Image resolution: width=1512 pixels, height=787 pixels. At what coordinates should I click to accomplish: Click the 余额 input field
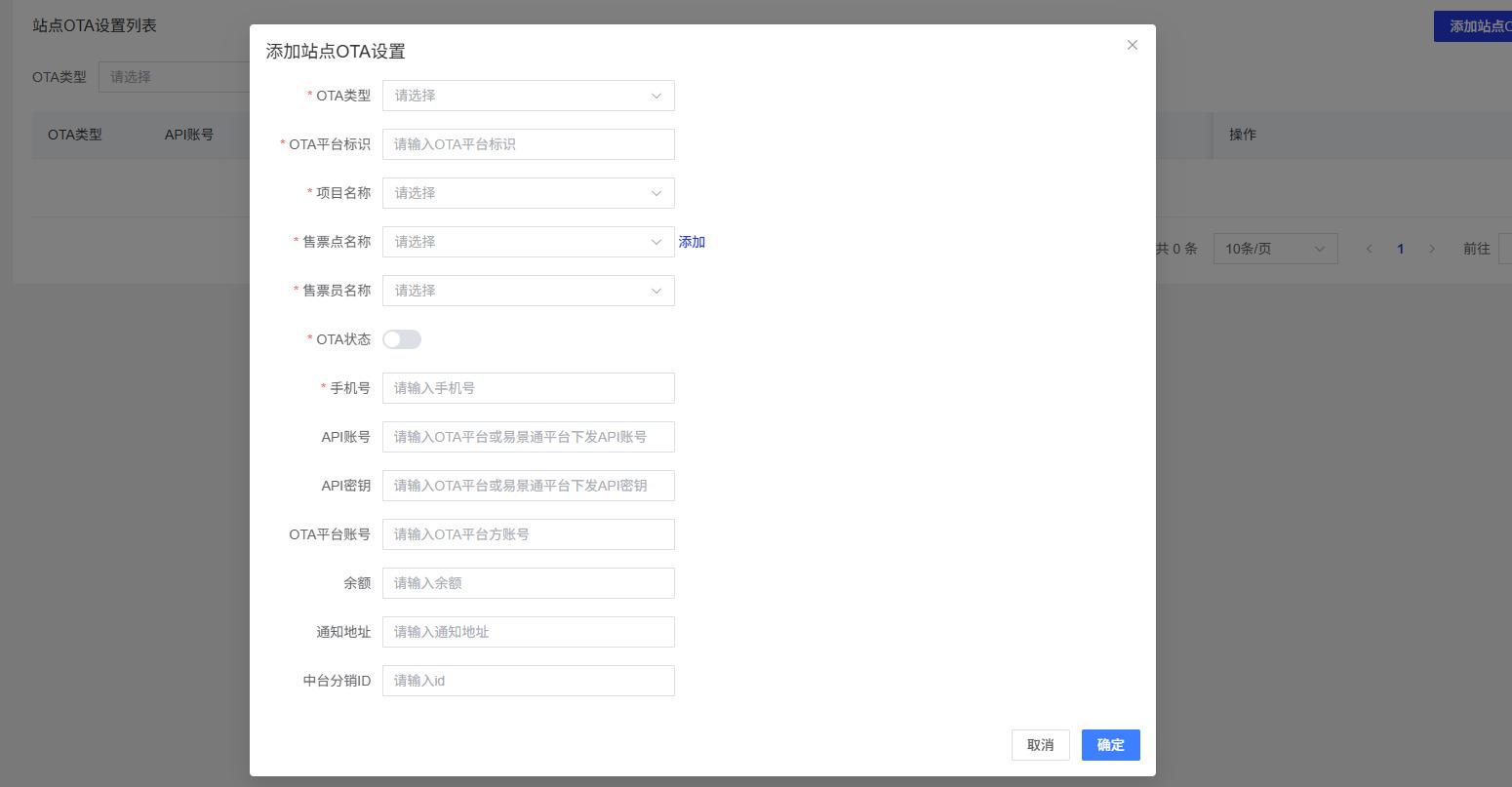tap(529, 583)
